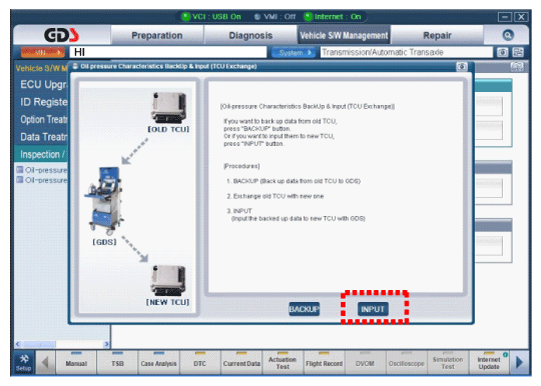Click the GDS cart image

[104, 200]
